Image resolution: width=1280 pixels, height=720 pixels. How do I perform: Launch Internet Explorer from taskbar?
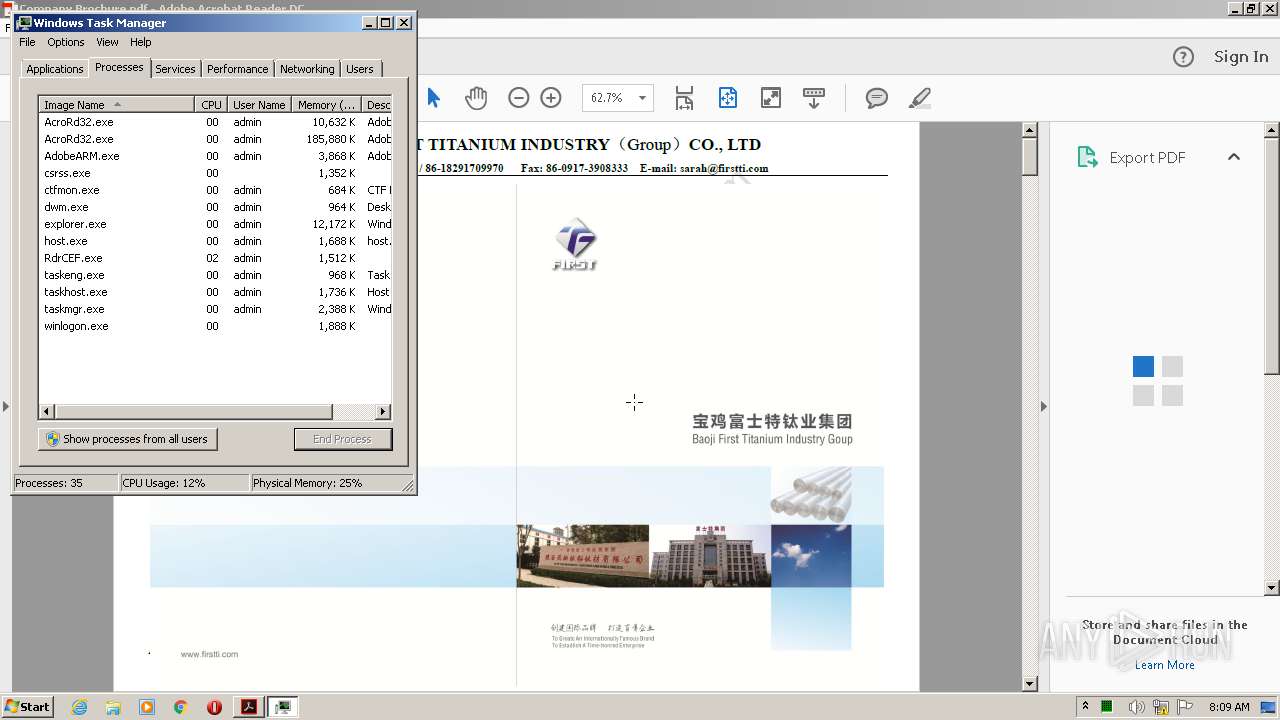(79, 707)
